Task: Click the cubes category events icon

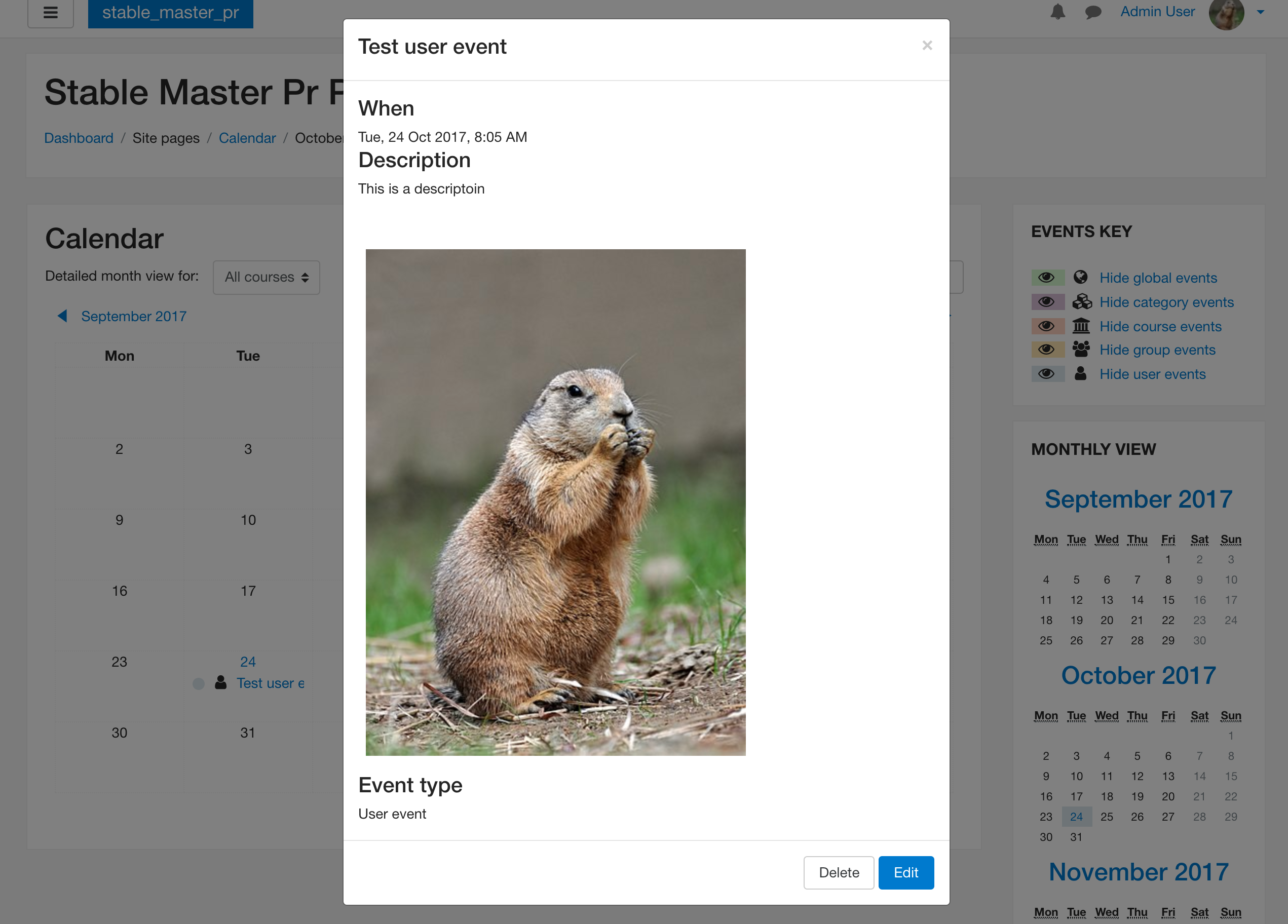Action: point(1082,301)
